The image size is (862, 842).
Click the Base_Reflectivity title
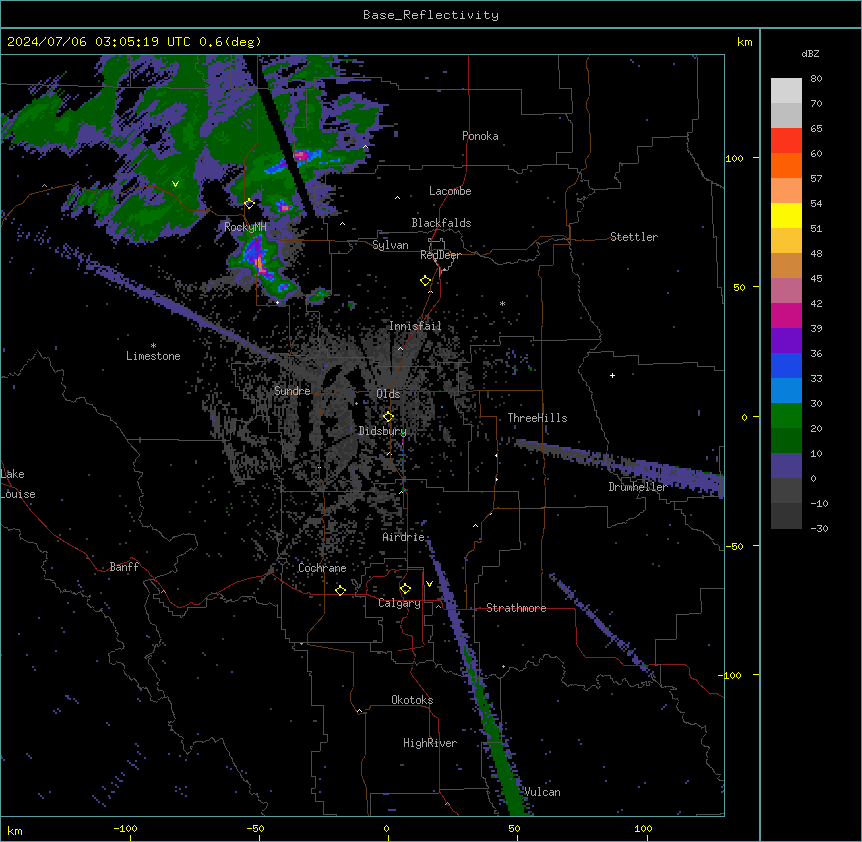coord(431,15)
